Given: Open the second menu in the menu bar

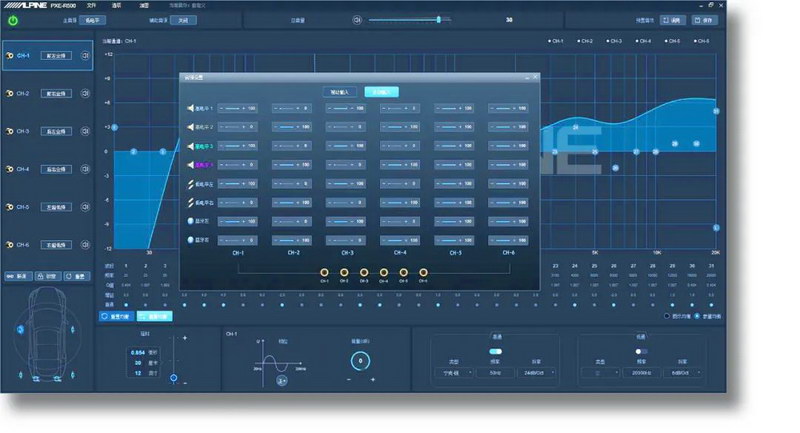Looking at the screenshot, I should tap(116, 5).
